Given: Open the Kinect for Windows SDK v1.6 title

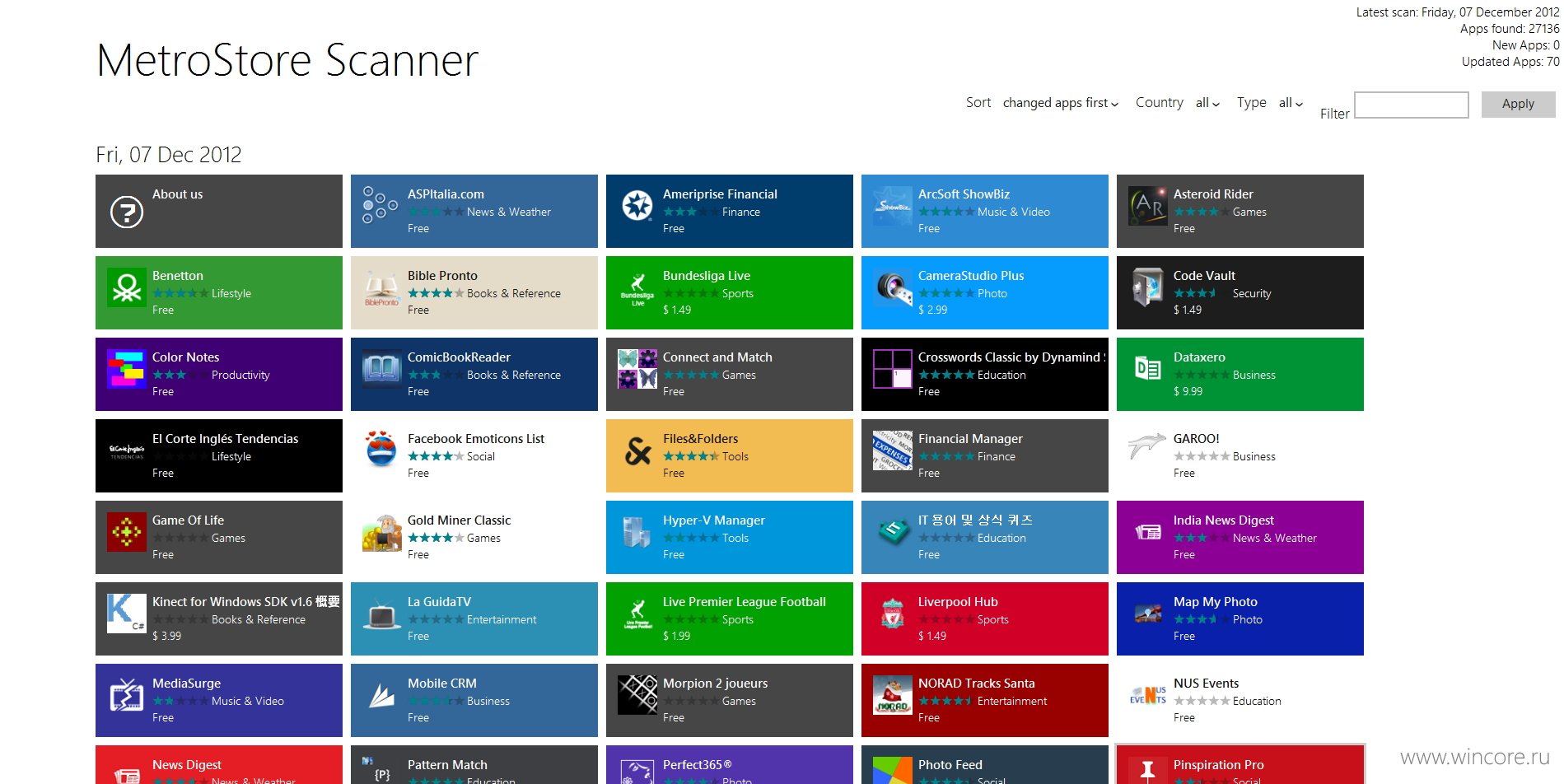Looking at the screenshot, I should pyautogui.click(x=246, y=602).
